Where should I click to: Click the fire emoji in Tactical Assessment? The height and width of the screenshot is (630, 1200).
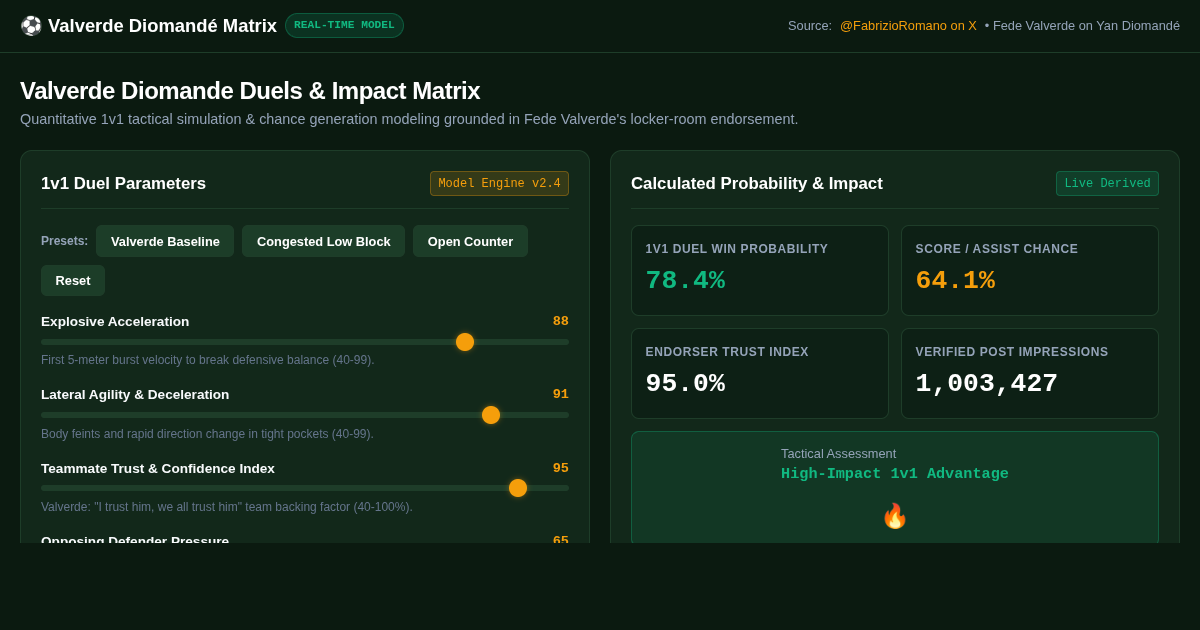[895, 516]
